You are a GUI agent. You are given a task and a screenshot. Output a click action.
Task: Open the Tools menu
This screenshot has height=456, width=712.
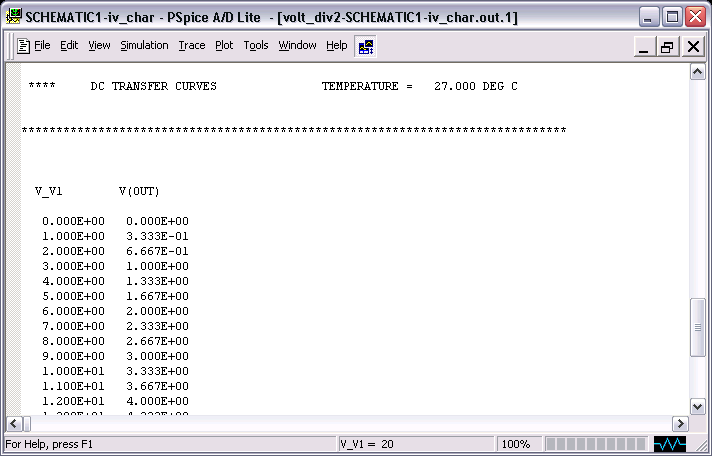point(256,45)
